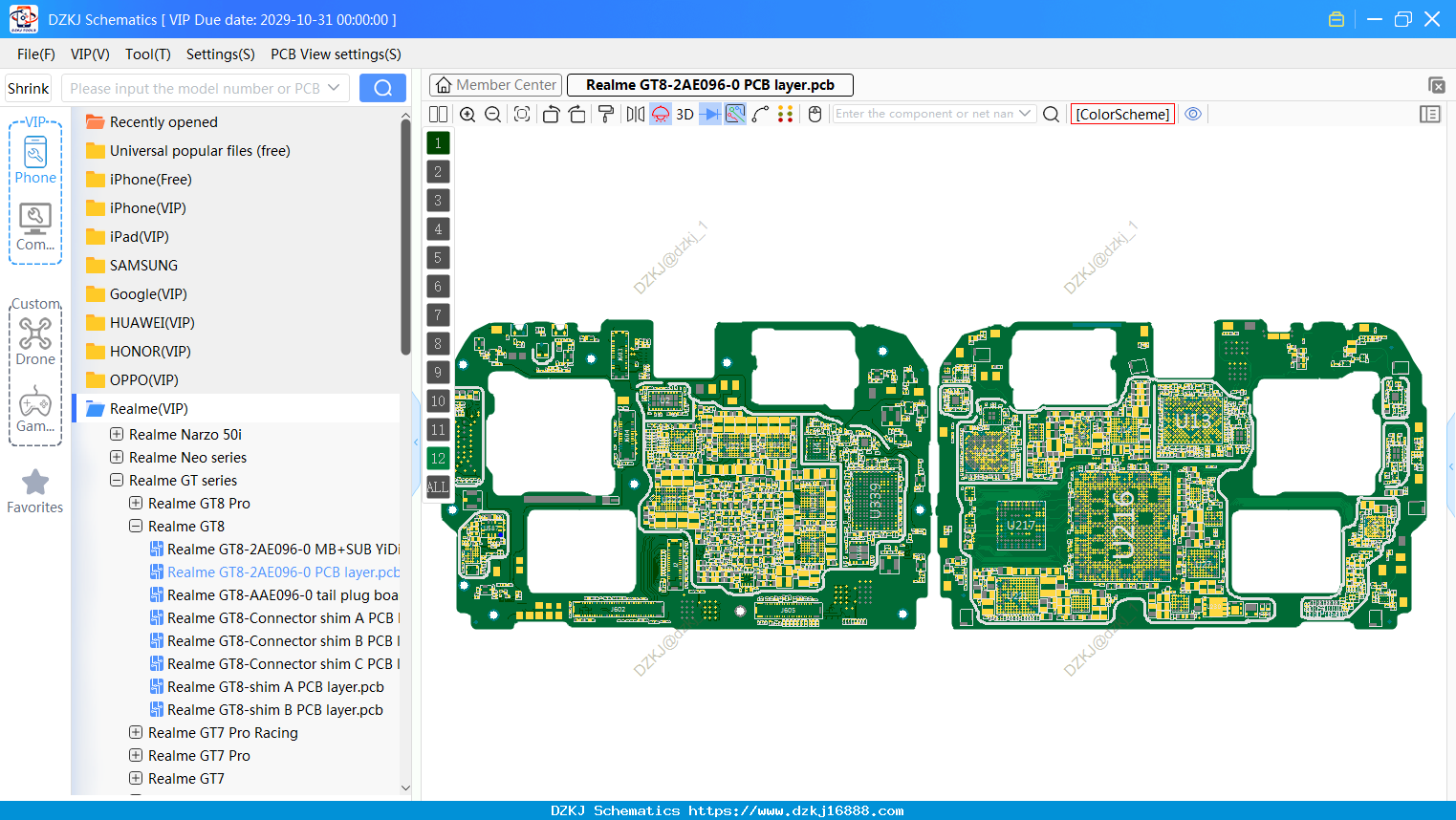This screenshot has width=1456, height=820.
Task: Open Realme GT8-shim A PCB layer.pcb file
Action: 275,687
